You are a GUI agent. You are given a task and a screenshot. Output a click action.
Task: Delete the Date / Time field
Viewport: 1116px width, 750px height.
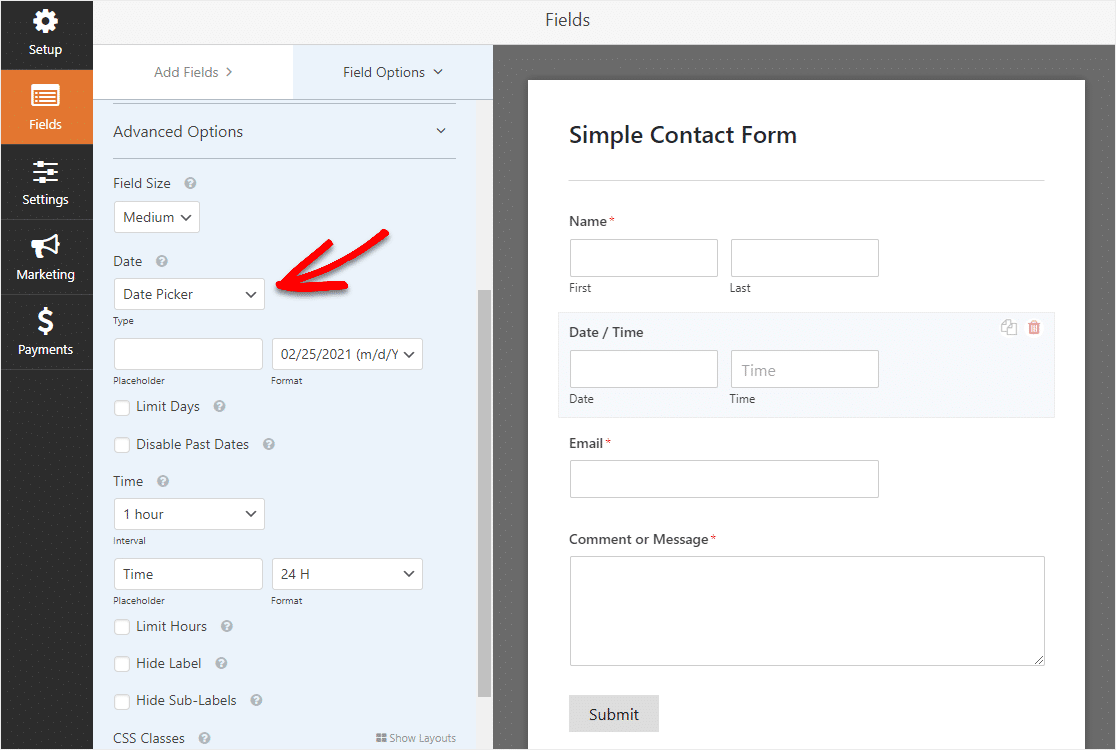pyautogui.click(x=1034, y=328)
